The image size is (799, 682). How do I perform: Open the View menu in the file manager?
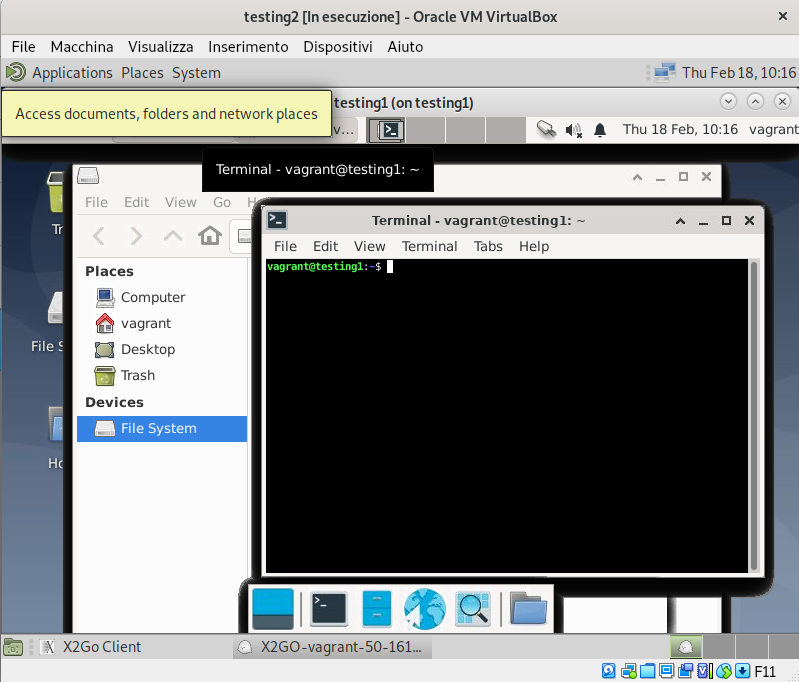click(x=180, y=202)
